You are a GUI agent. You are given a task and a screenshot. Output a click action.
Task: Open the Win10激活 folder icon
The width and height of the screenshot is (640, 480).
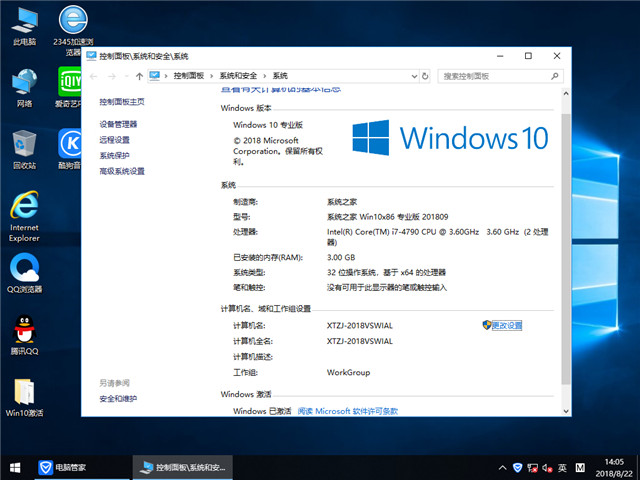tap(24, 395)
